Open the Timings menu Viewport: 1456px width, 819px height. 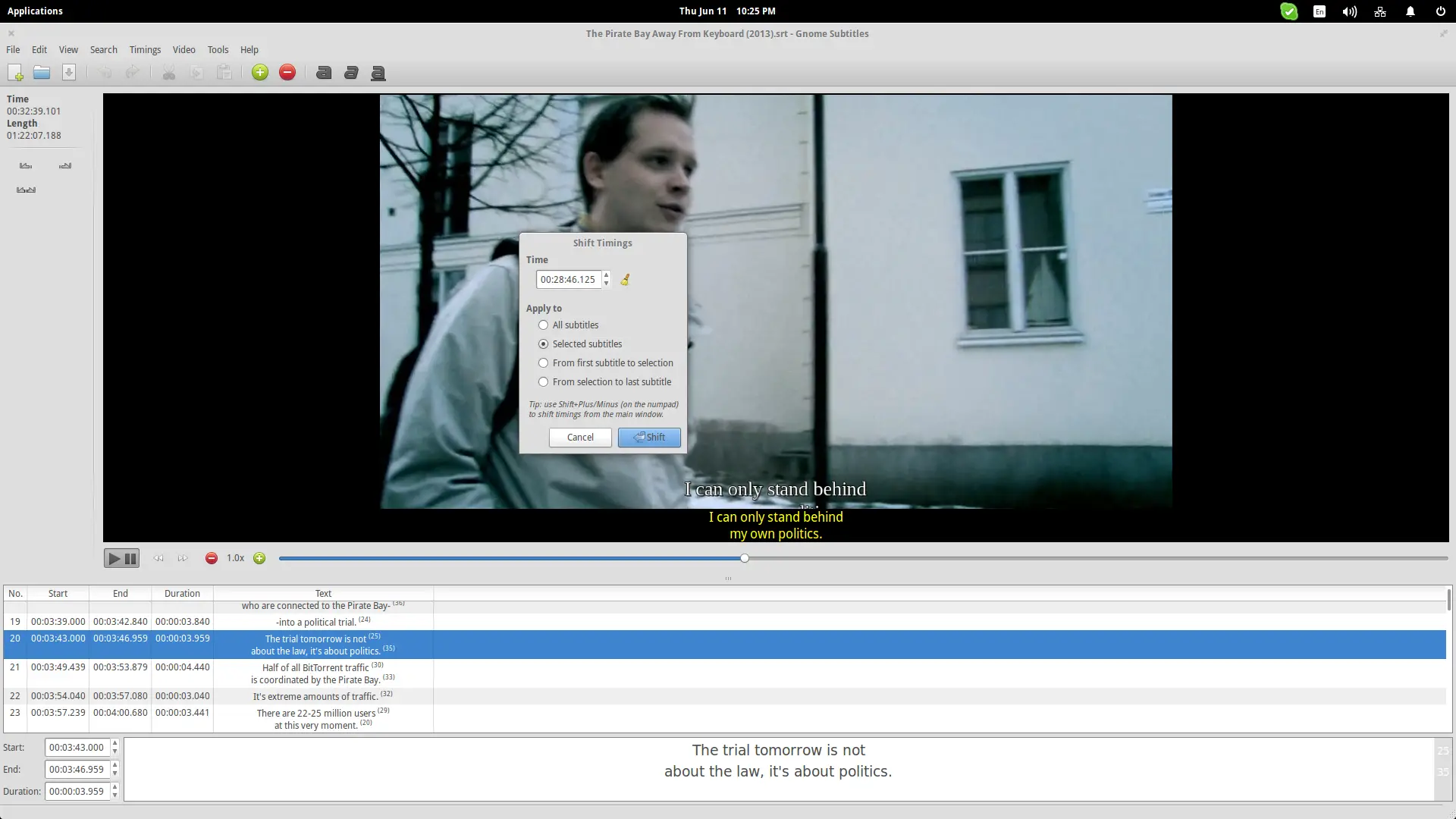[x=145, y=49]
